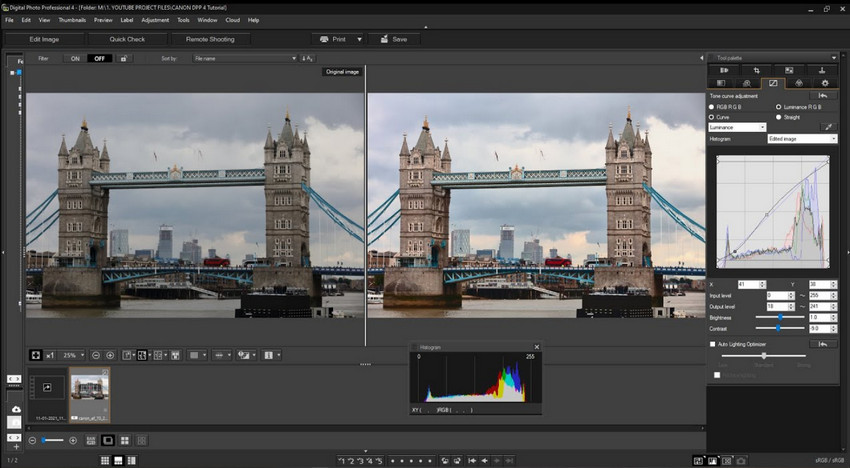Open the Sort by File name dropdown
The image size is (850, 468).
(x=244, y=59)
